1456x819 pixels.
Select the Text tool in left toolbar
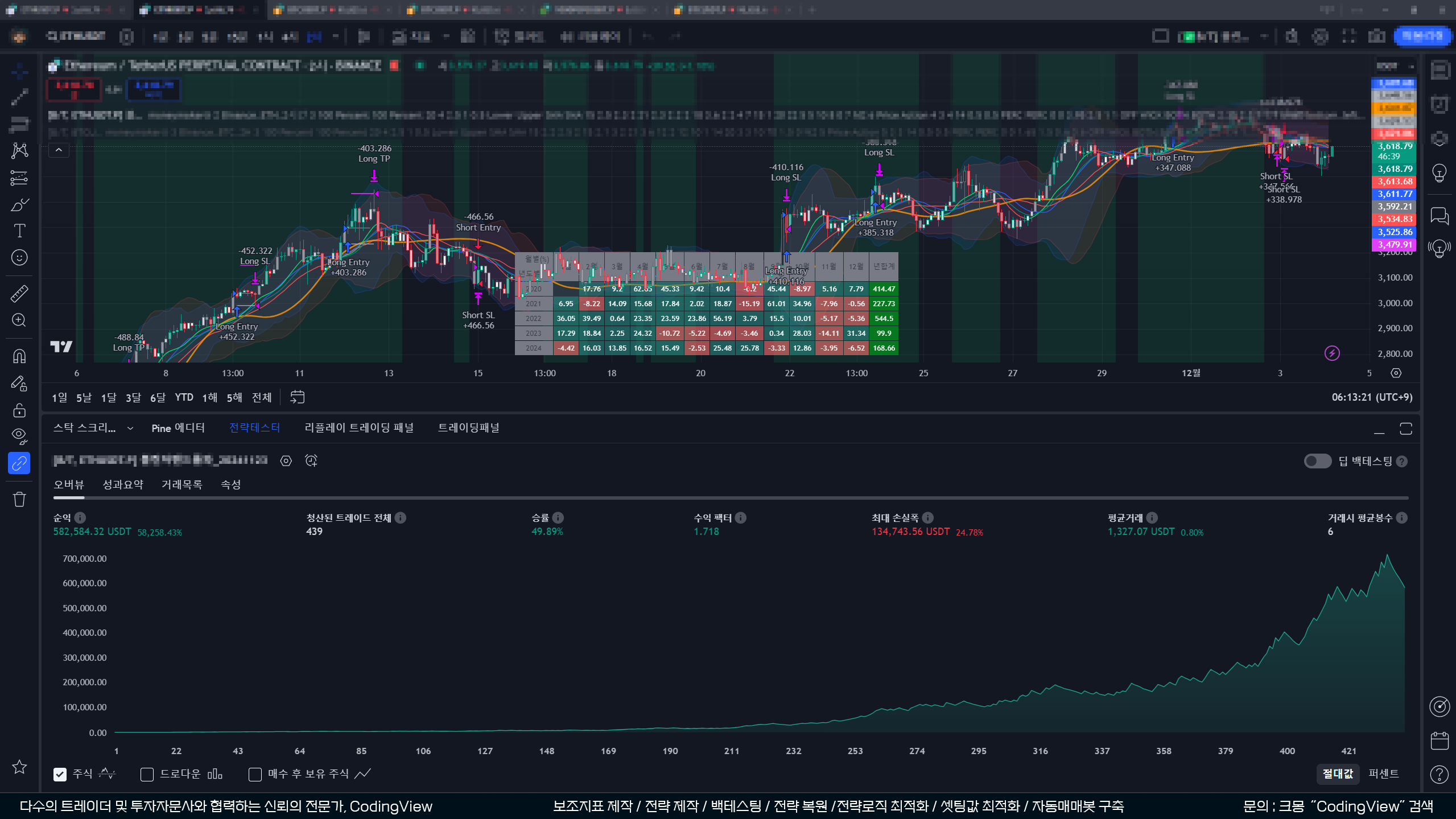tap(19, 231)
